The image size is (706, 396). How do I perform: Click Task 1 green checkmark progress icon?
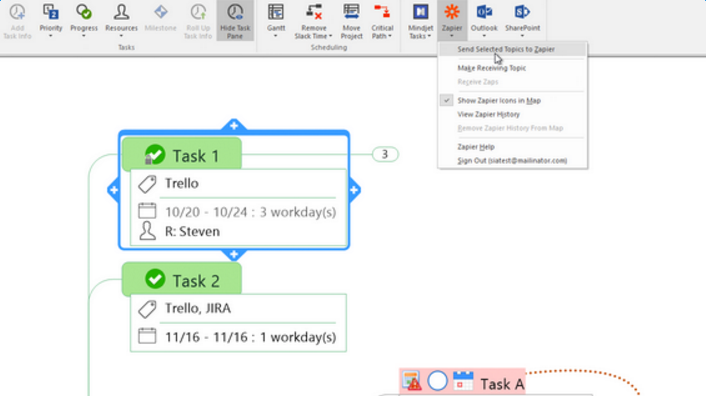154,154
